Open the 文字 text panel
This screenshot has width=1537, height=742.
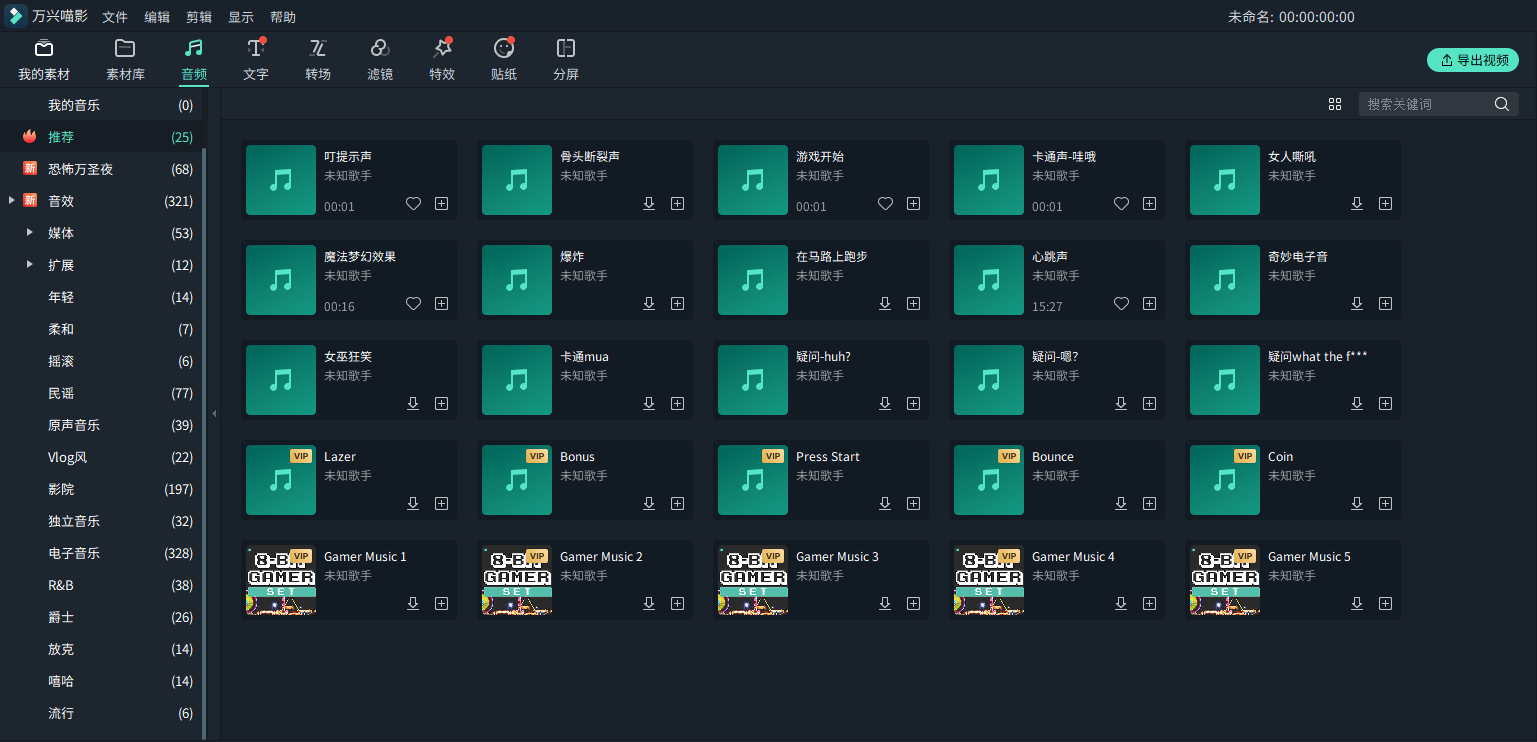coord(256,59)
